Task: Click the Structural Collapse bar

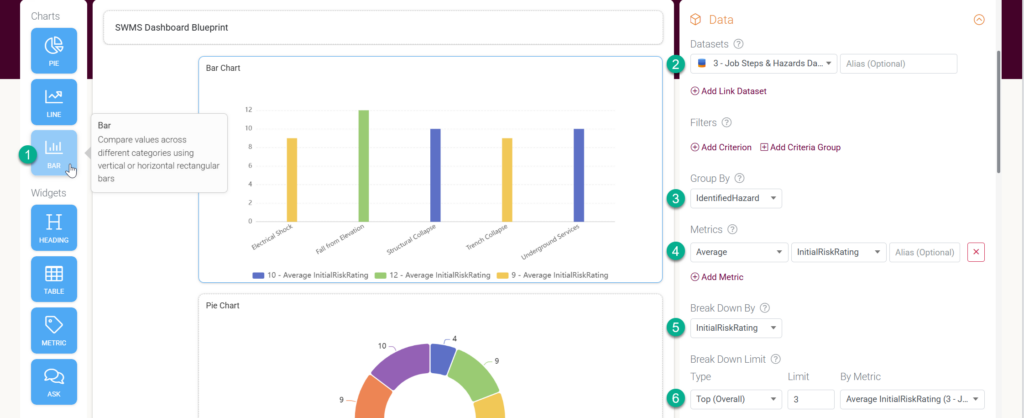Action: [x=435, y=175]
